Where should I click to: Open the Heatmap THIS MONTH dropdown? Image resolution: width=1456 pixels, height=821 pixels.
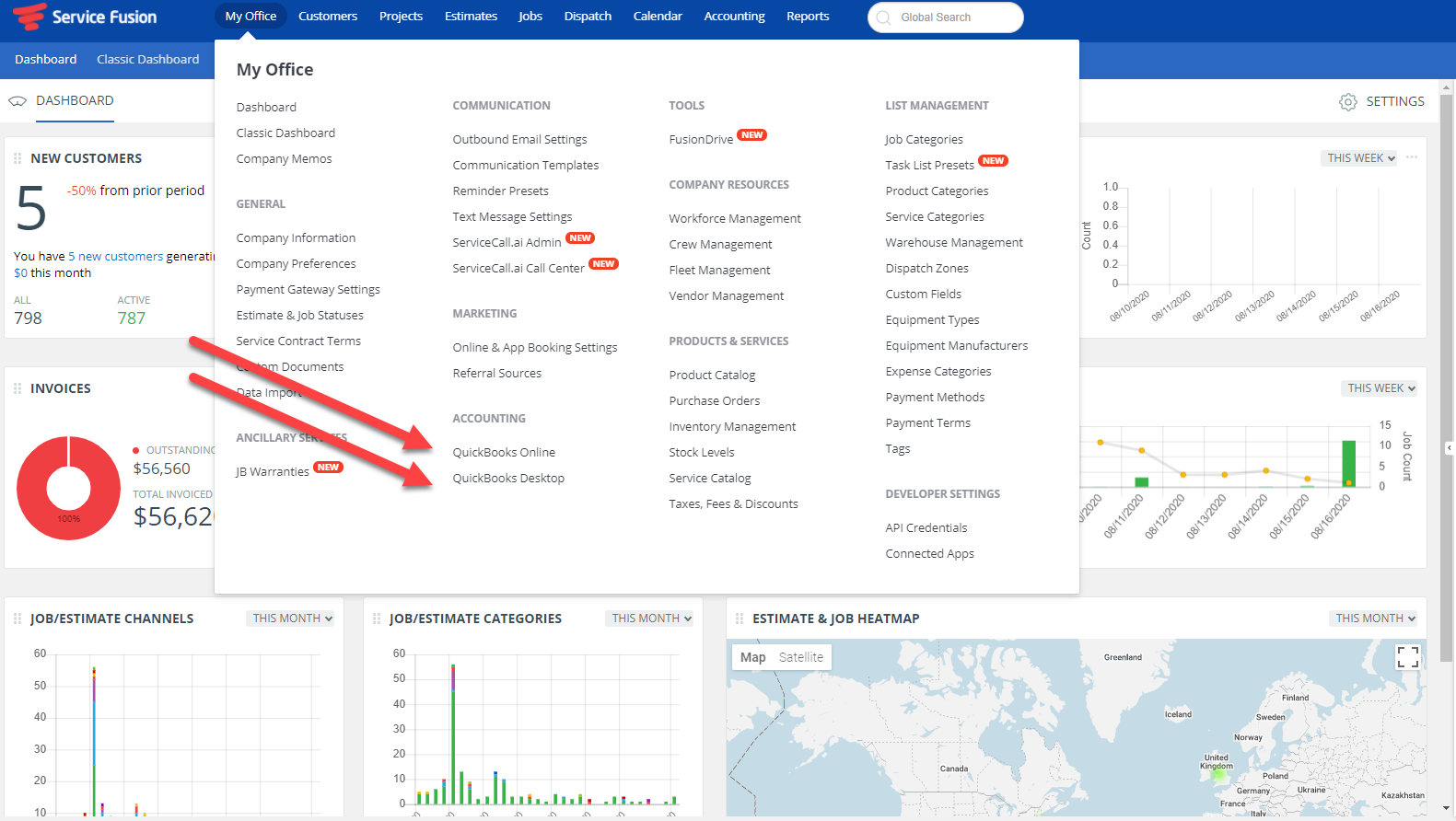click(1375, 619)
